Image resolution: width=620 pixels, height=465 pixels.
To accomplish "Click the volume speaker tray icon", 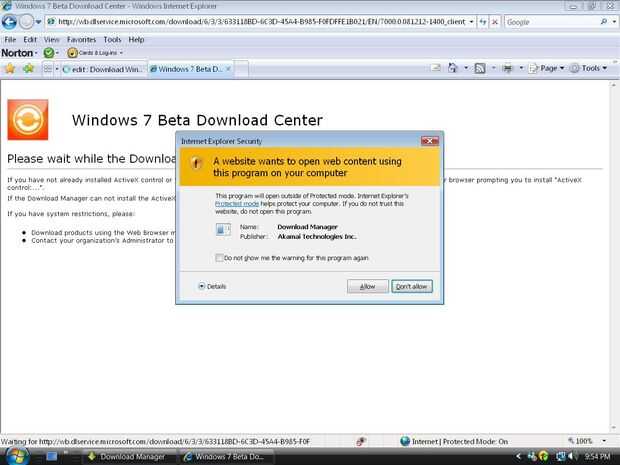I will [x=571, y=457].
